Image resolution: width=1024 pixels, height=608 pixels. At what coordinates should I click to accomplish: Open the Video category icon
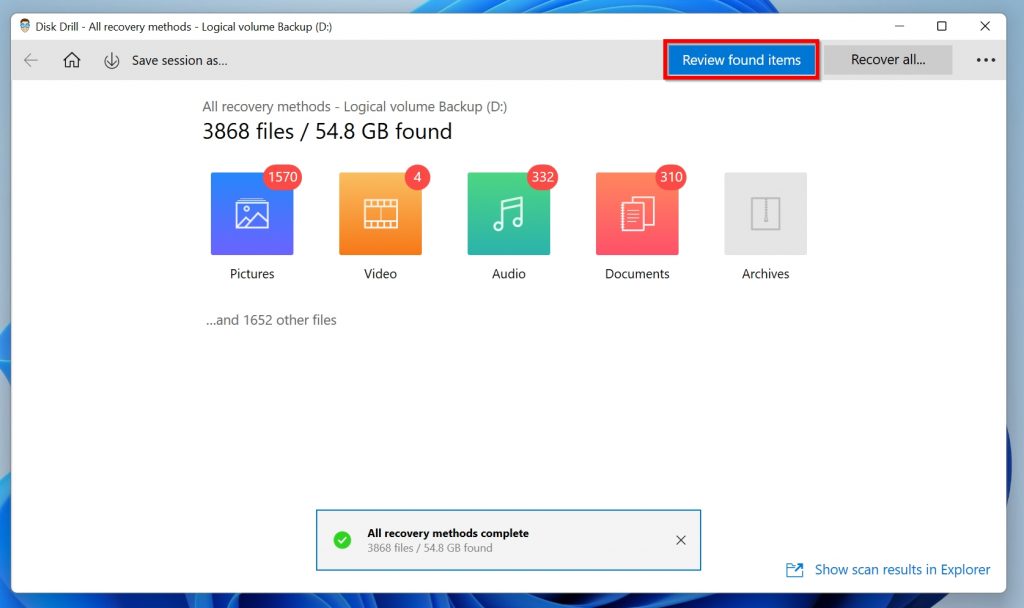[380, 213]
